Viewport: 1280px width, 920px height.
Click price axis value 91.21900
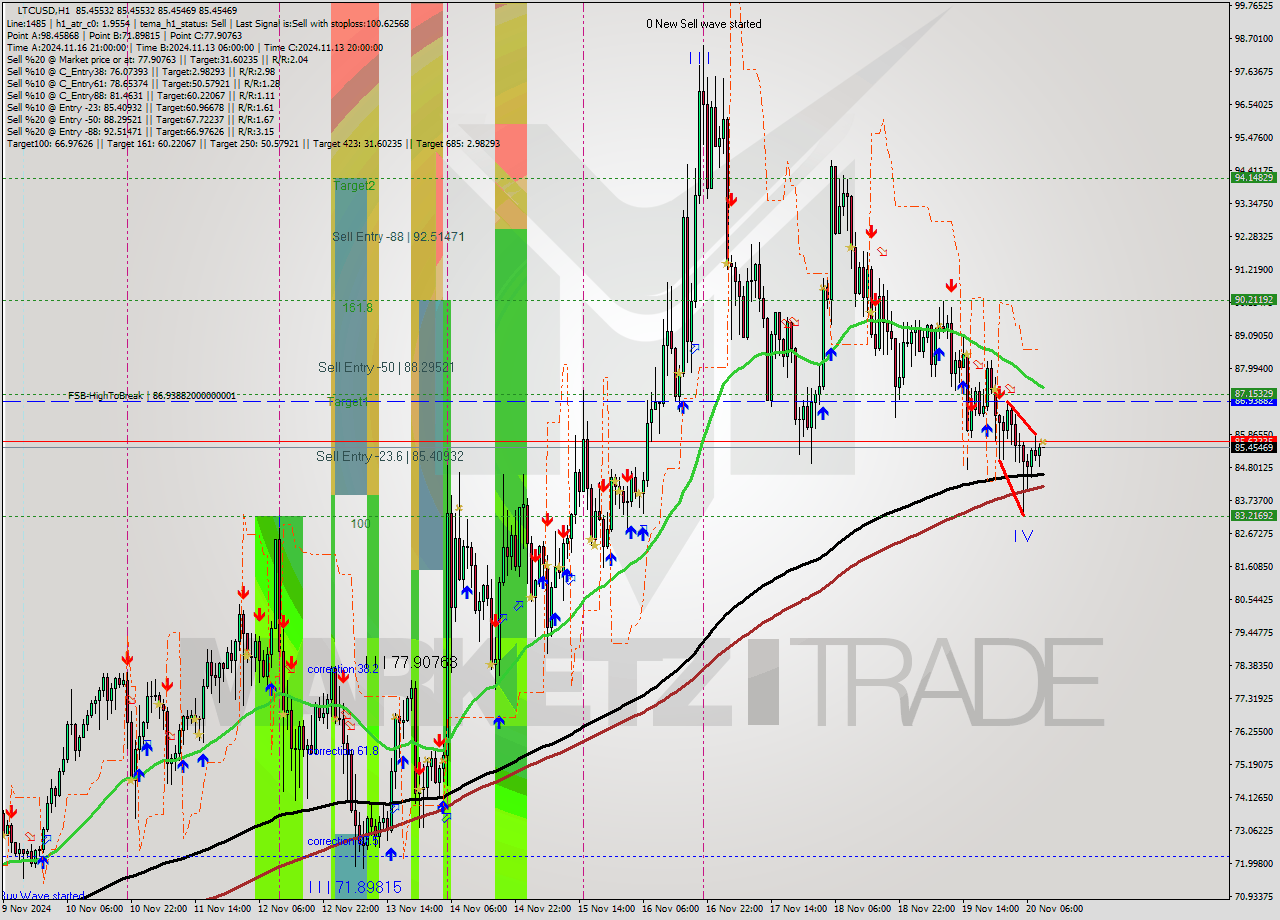point(1254,269)
